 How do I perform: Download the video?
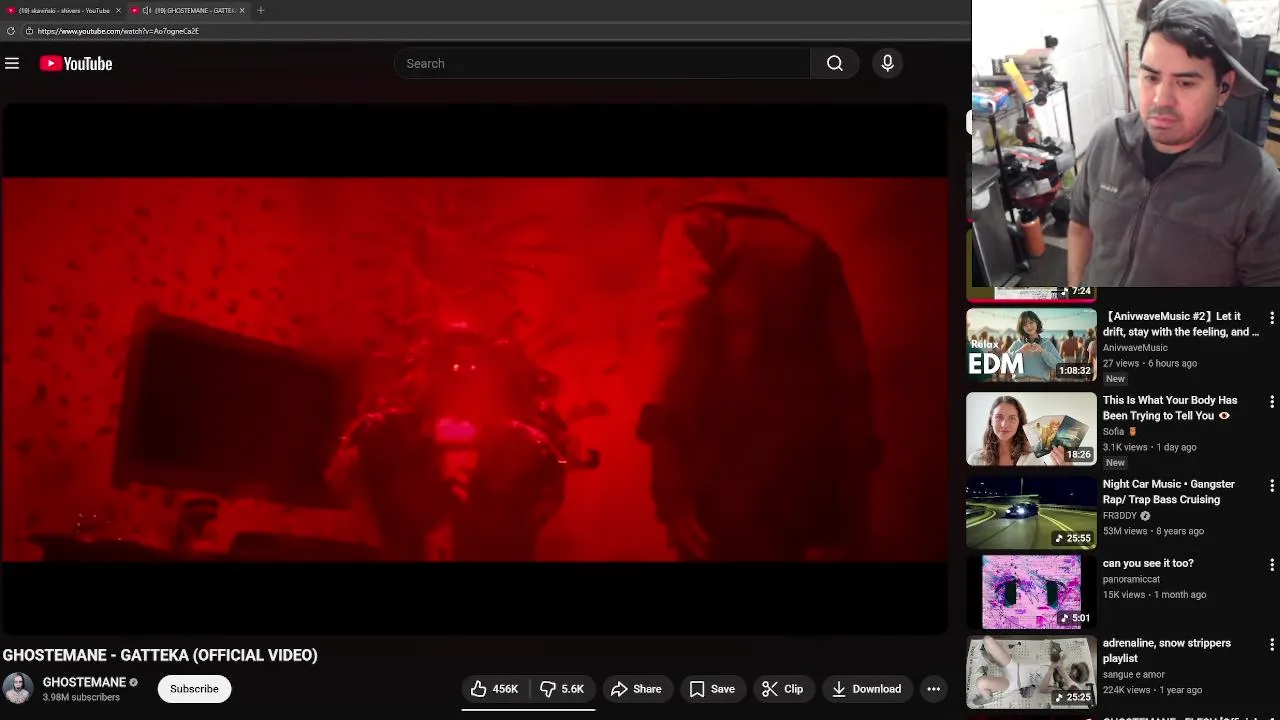pos(867,689)
